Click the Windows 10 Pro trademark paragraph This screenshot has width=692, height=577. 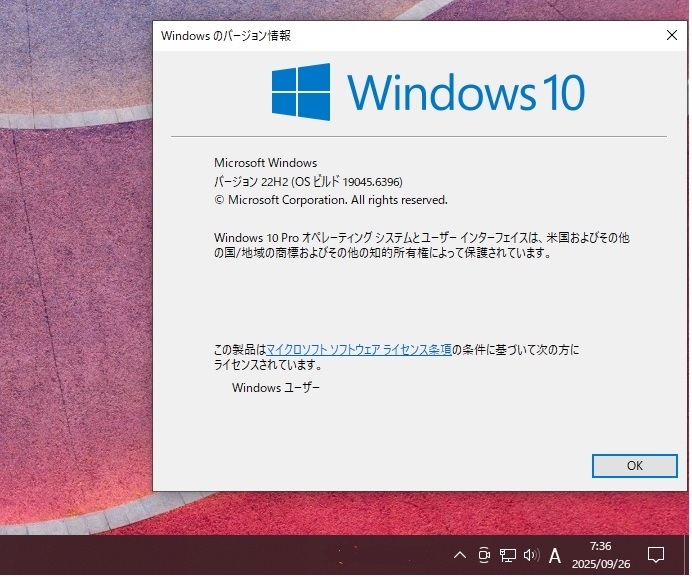423,246
